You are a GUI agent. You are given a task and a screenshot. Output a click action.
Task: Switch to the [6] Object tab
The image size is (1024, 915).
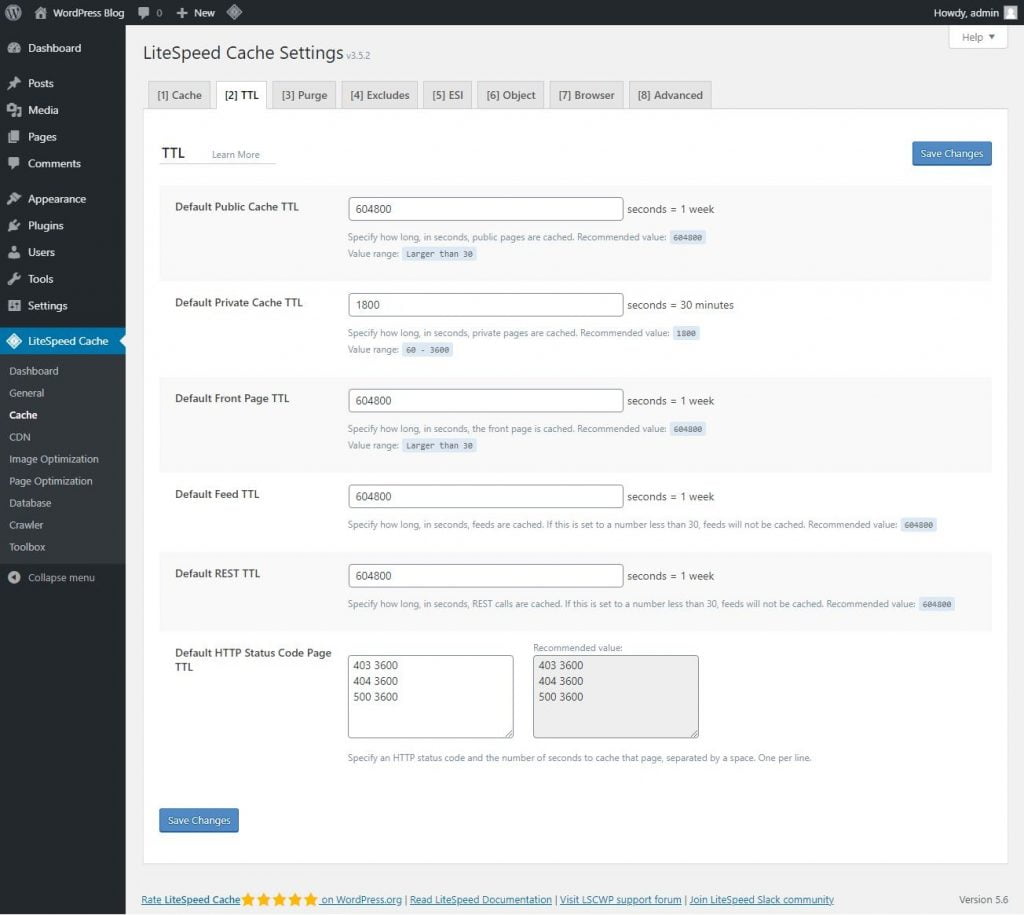click(x=511, y=95)
